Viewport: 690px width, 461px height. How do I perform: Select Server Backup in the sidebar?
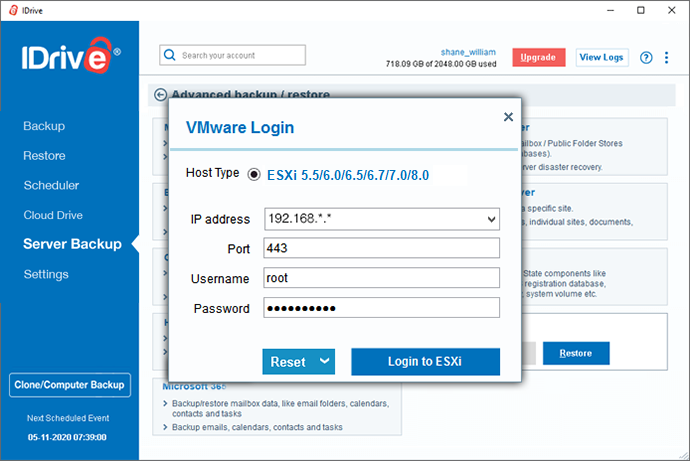72,244
